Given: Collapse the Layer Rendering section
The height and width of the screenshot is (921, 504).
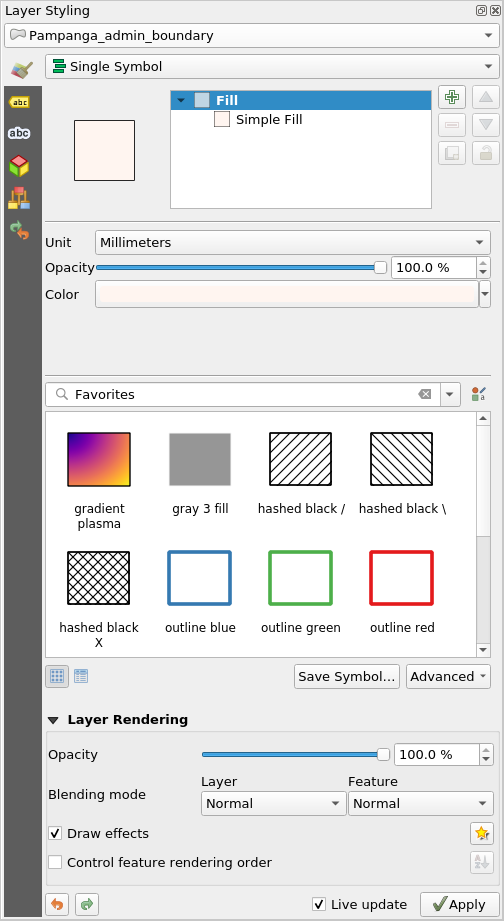Looking at the screenshot, I should tap(55, 720).
